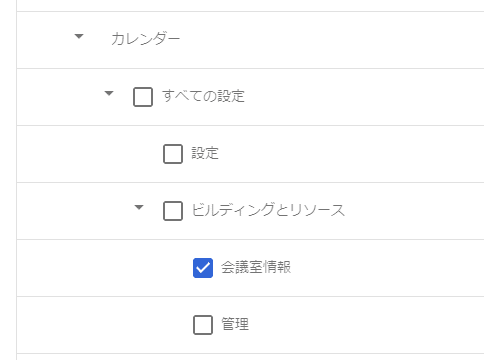Select the ビルディングとリソース label

pyautogui.click(x=268, y=210)
